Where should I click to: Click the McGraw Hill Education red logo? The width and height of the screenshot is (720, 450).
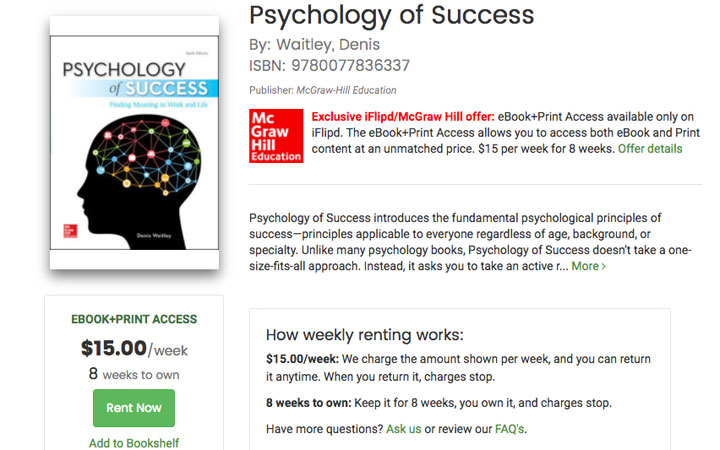point(276,136)
